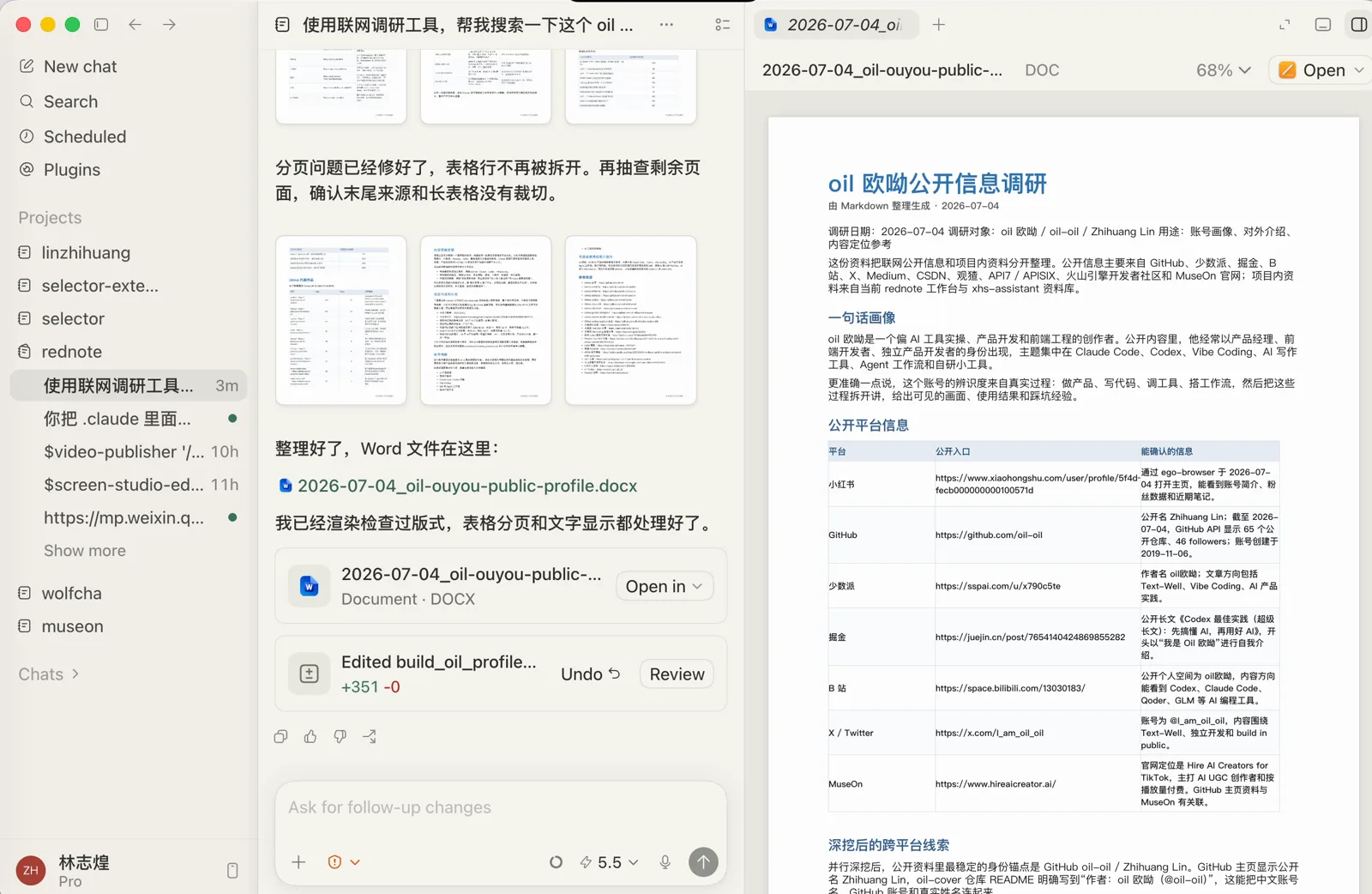Click the https://x.com/l_am_oil_oil link
Screen dimensions: 1372x894
pos(990,733)
